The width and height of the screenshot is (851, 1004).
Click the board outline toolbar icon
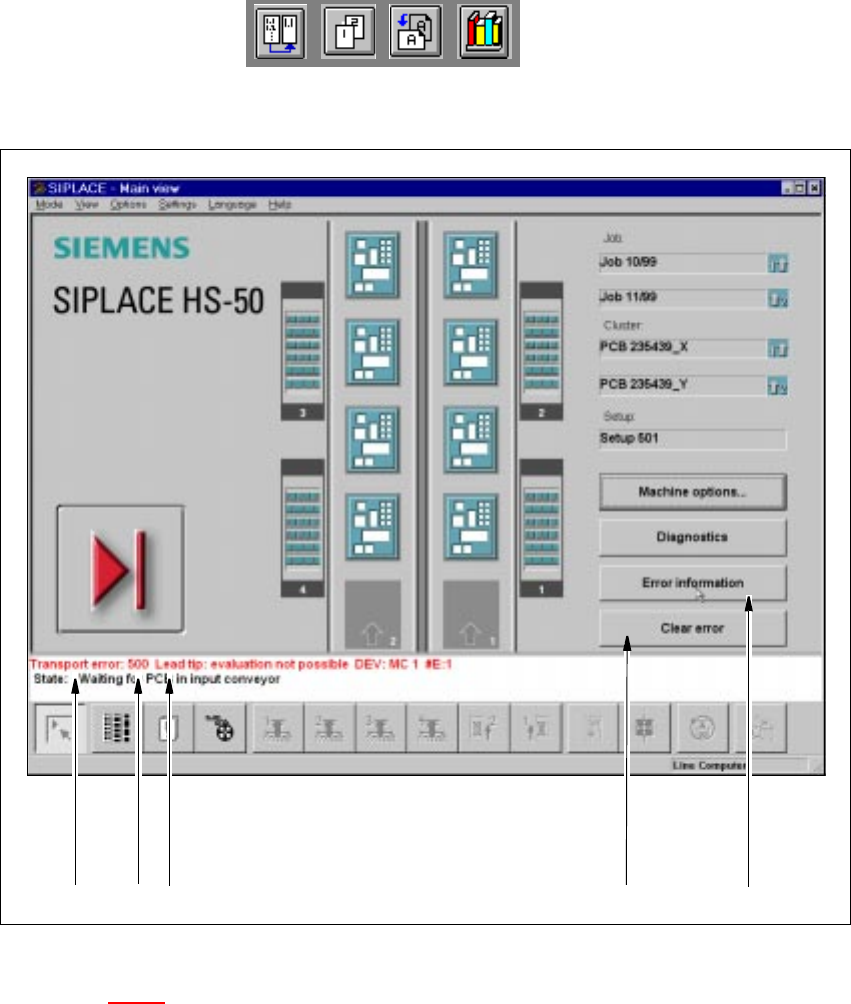[x=168, y=728]
